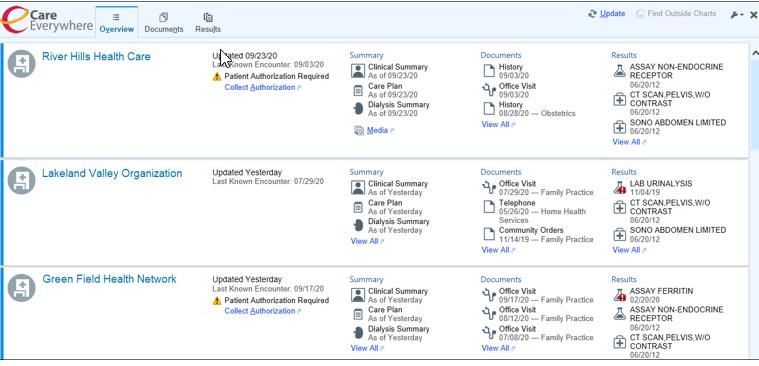Open River Hills Dialysis Summary kidney icon
This screenshot has height=366, width=759.
(x=358, y=109)
